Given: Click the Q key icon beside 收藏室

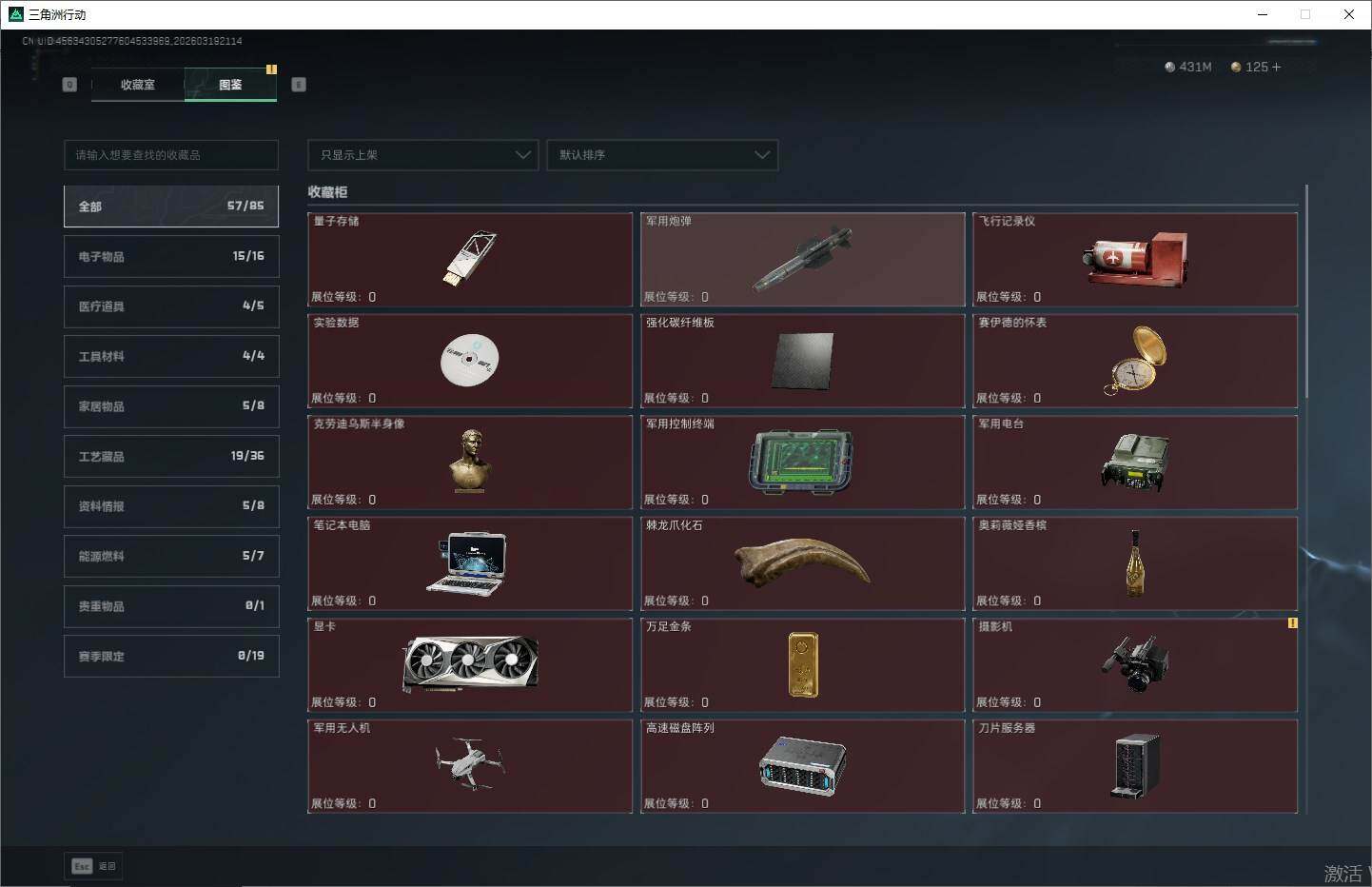Looking at the screenshot, I should 69,85.
